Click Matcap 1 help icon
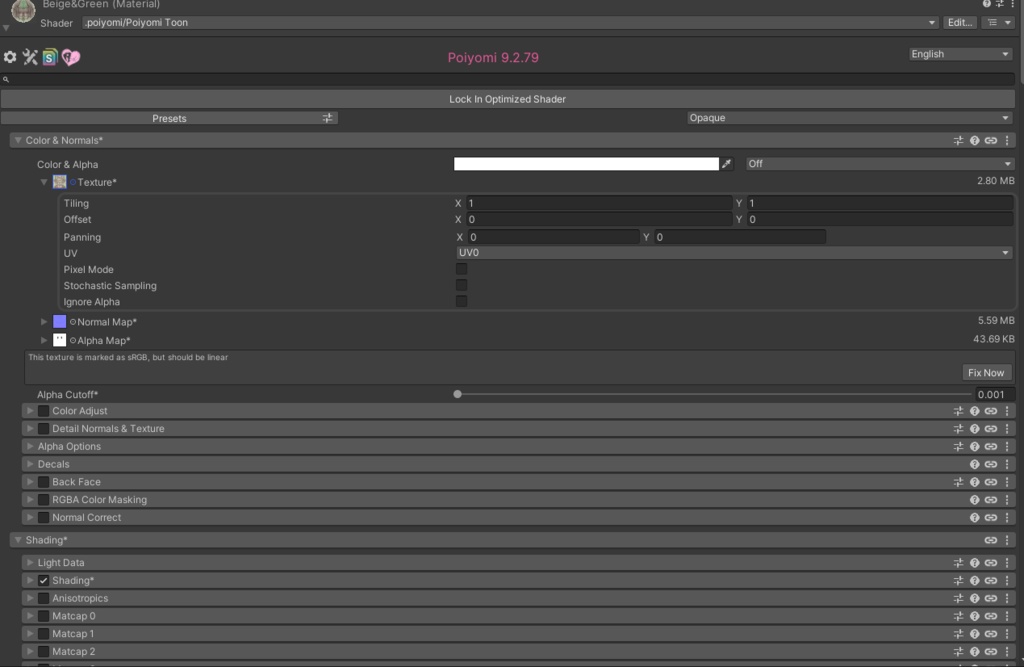This screenshot has width=1024, height=667. 974,633
